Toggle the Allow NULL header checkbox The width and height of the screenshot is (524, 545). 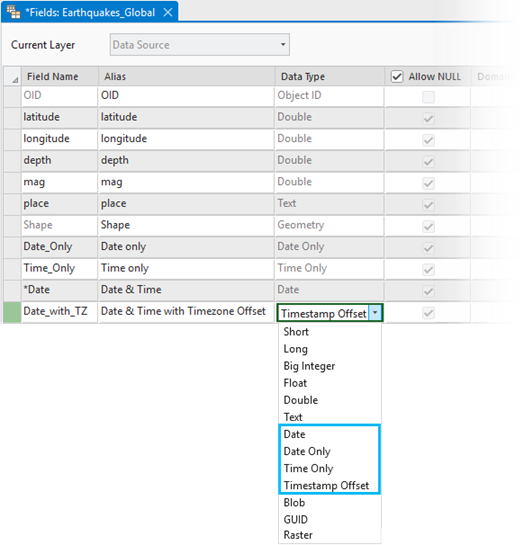[x=397, y=76]
